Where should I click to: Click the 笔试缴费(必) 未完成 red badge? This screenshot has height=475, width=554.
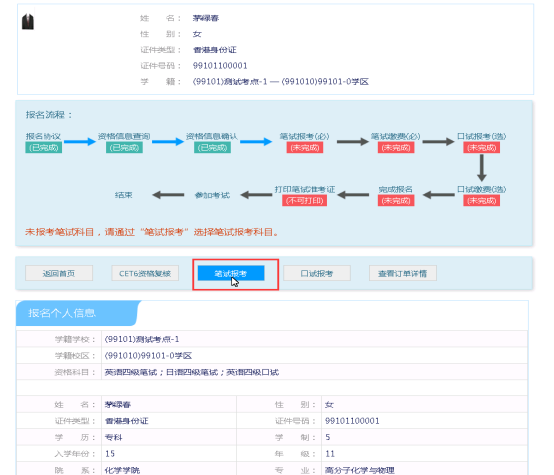(396, 147)
